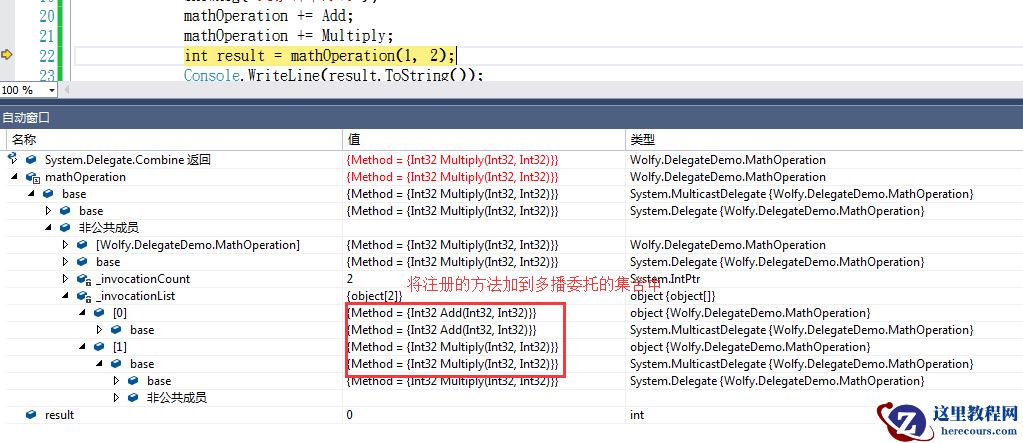The image size is (1023, 443).
Task: Click line number 22 in the gutter
Action: tap(46, 56)
